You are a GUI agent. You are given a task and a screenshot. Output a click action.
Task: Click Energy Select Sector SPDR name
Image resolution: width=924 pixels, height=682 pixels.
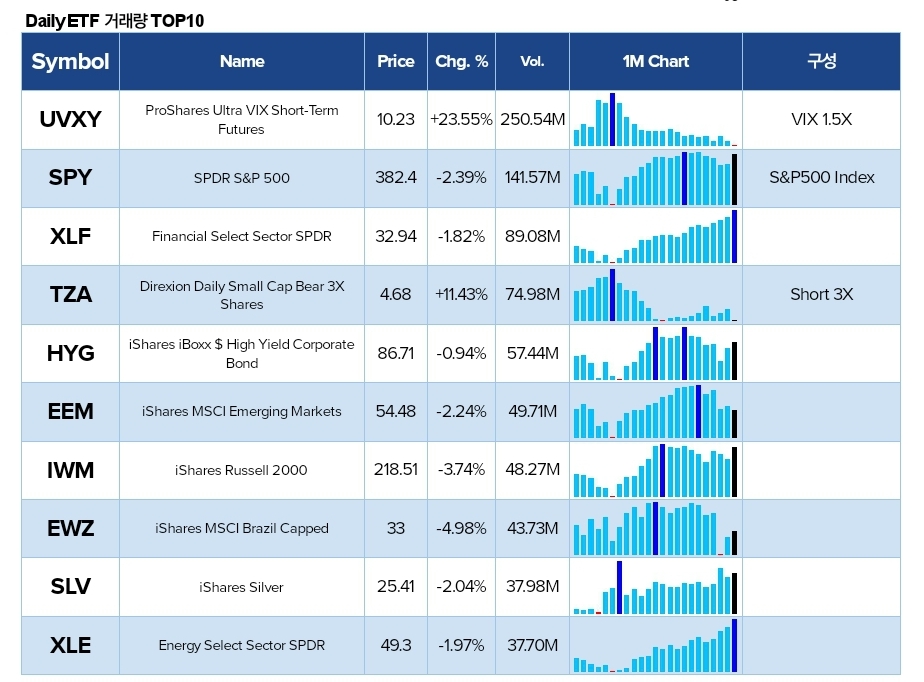242,645
